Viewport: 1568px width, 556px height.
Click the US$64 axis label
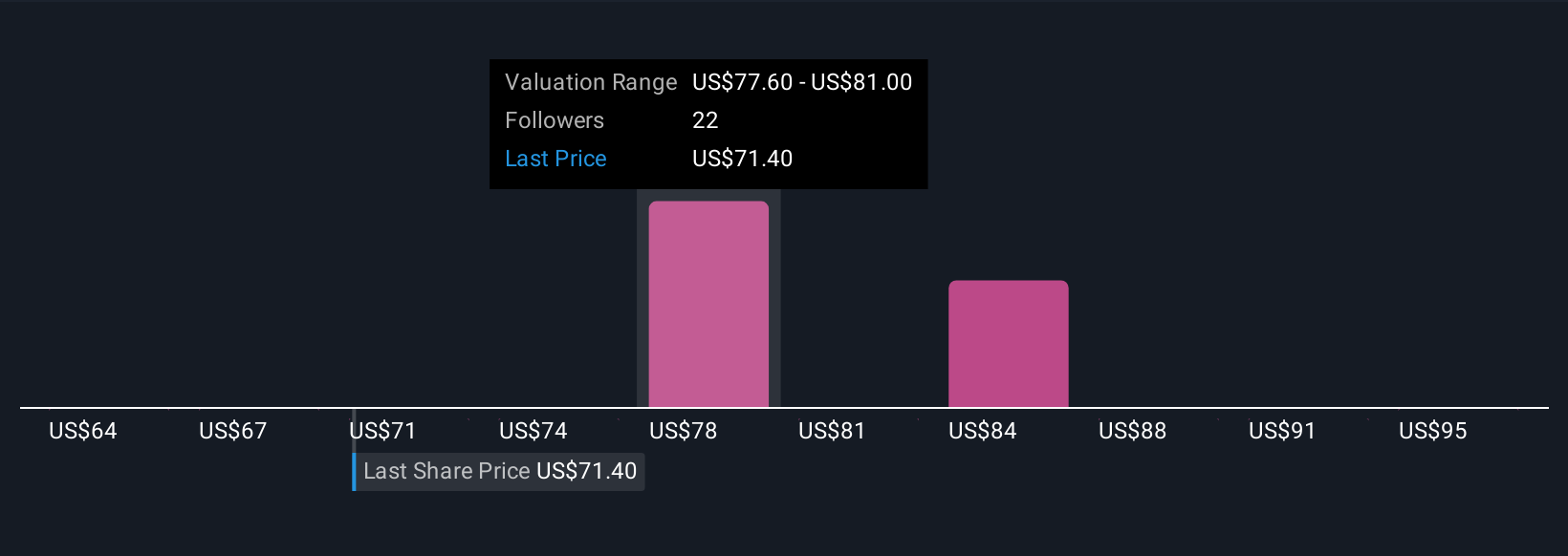[83, 431]
